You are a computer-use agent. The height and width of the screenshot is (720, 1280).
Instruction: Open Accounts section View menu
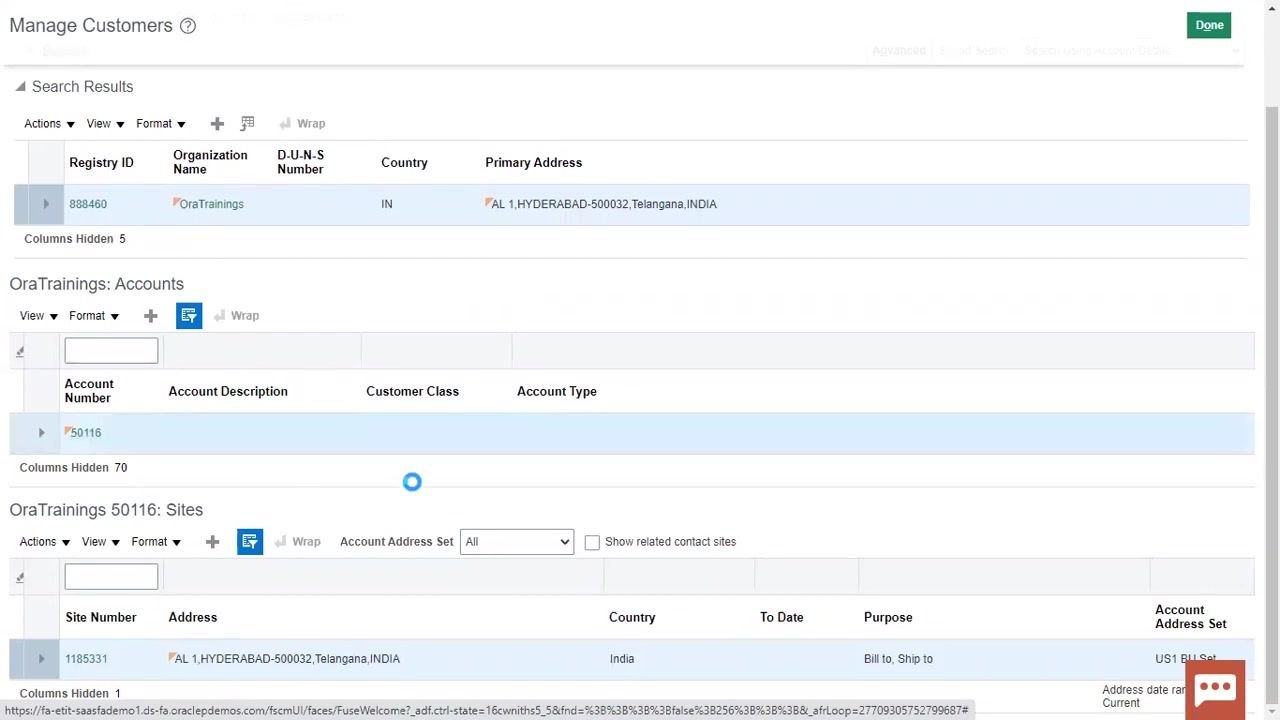39,316
